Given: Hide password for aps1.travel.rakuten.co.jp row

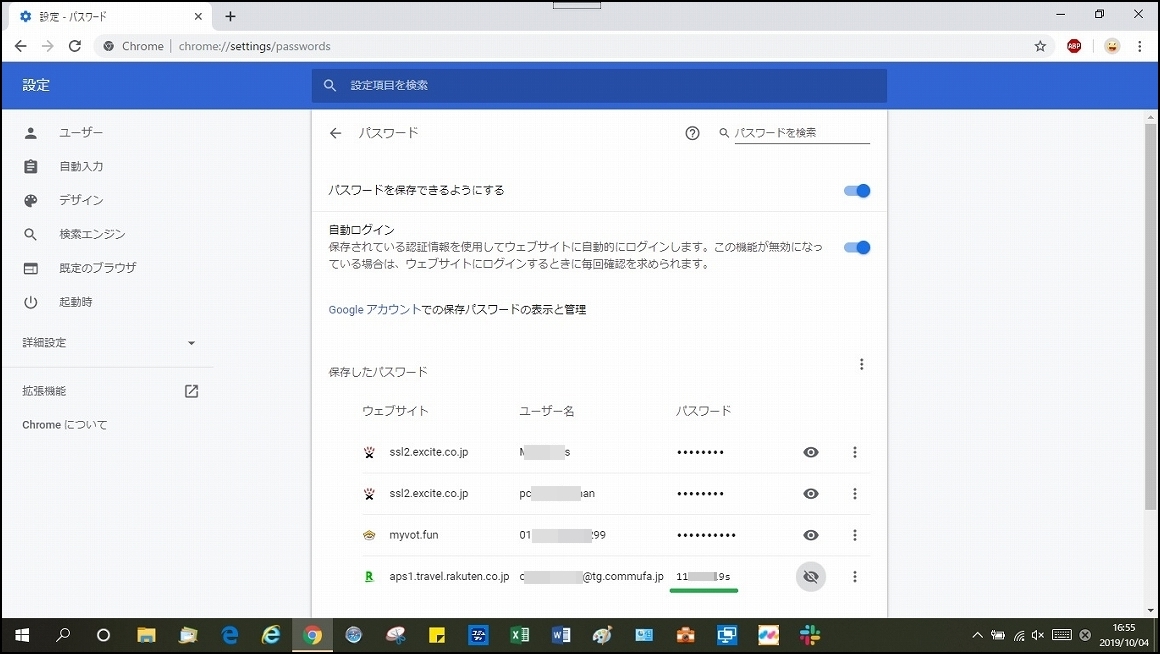Looking at the screenshot, I should [811, 576].
